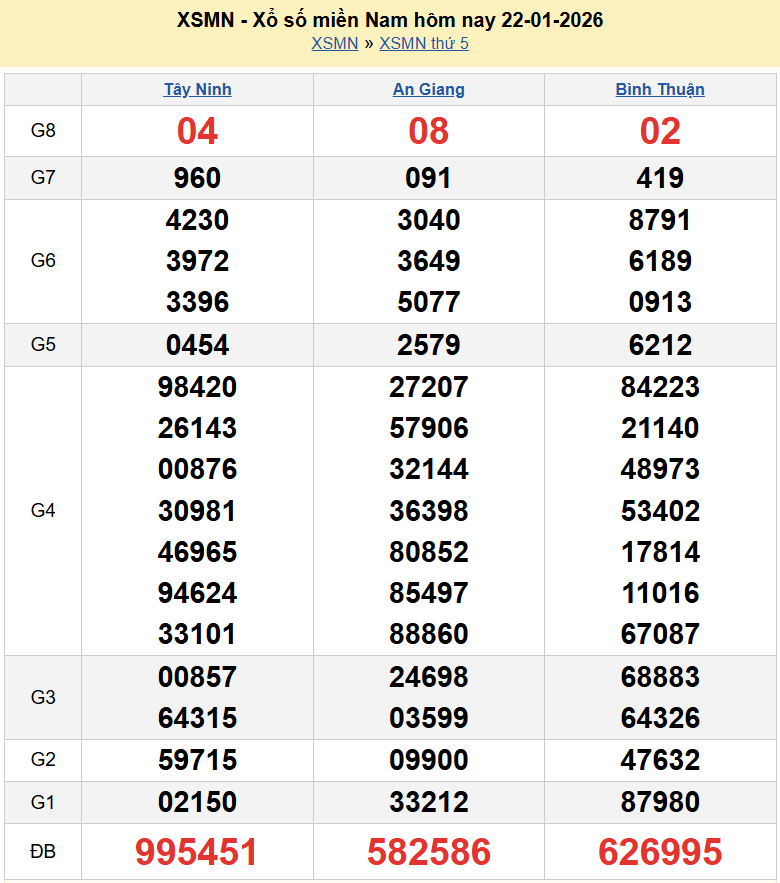This screenshot has width=780, height=883.
Task: Click Tây Ninh special prize 995451
Action: coord(197,852)
